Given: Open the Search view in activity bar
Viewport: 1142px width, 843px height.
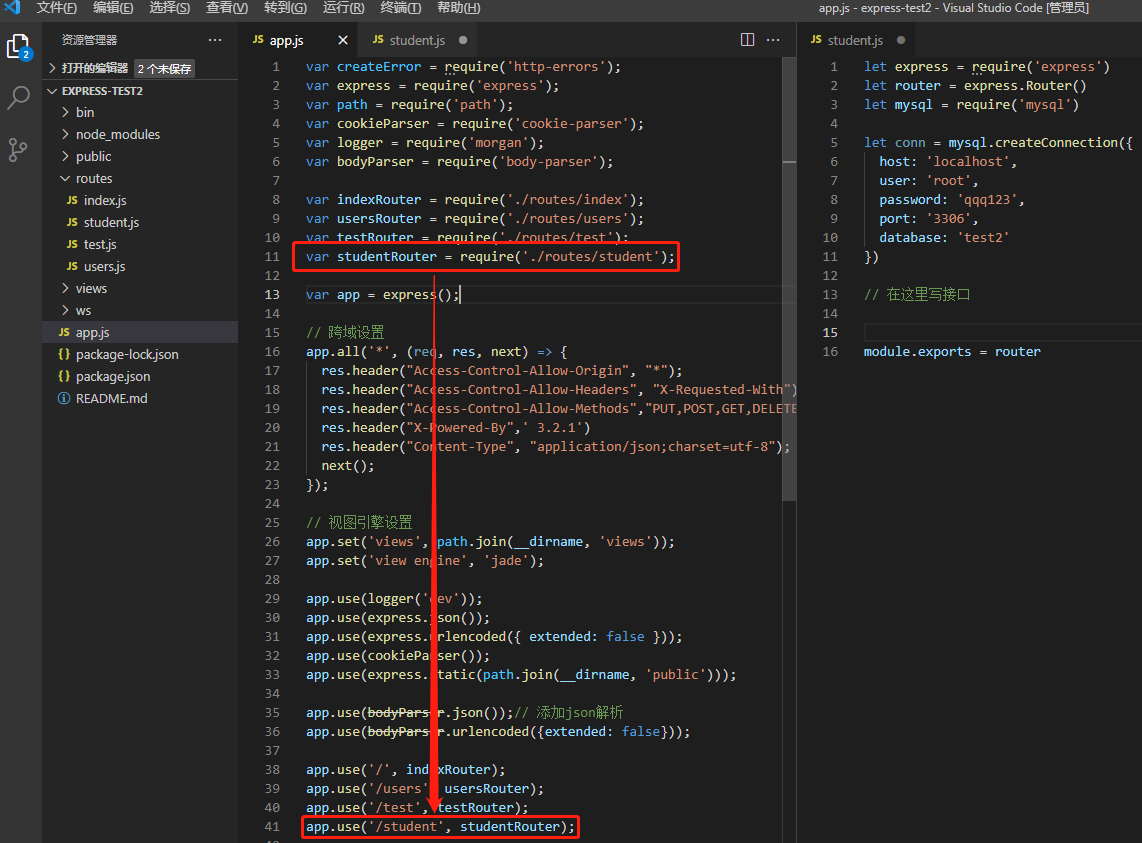Looking at the screenshot, I should (18, 97).
